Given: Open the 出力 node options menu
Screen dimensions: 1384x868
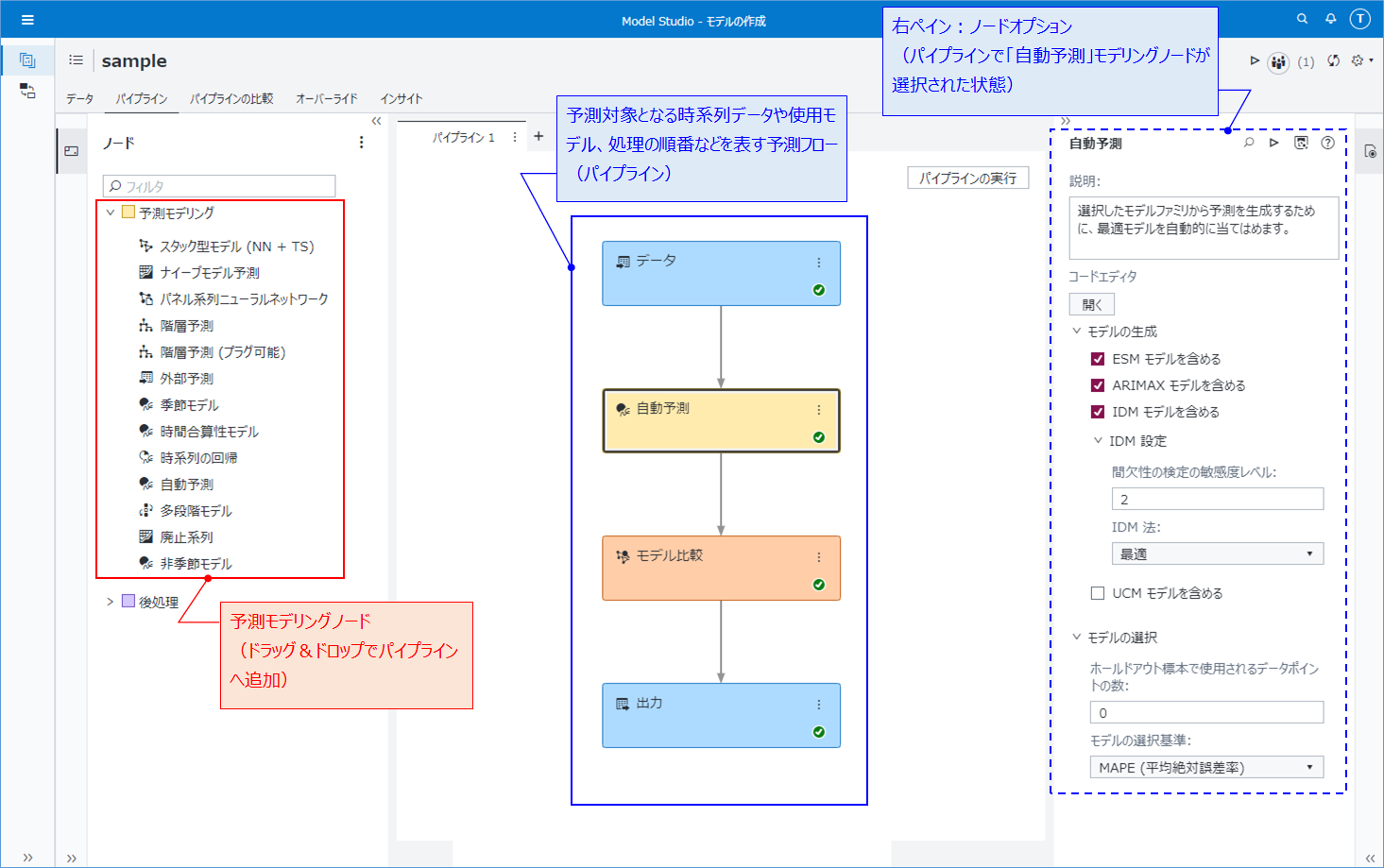Looking at the screenshot, I should point(818,705).
